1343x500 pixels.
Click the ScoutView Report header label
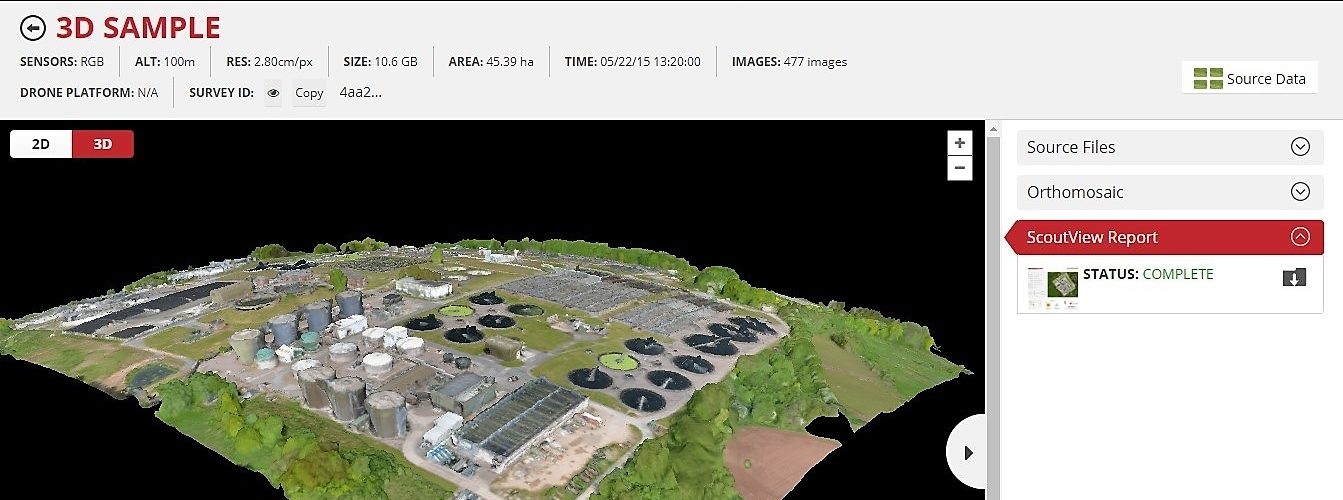click(x=1092, y=237)
